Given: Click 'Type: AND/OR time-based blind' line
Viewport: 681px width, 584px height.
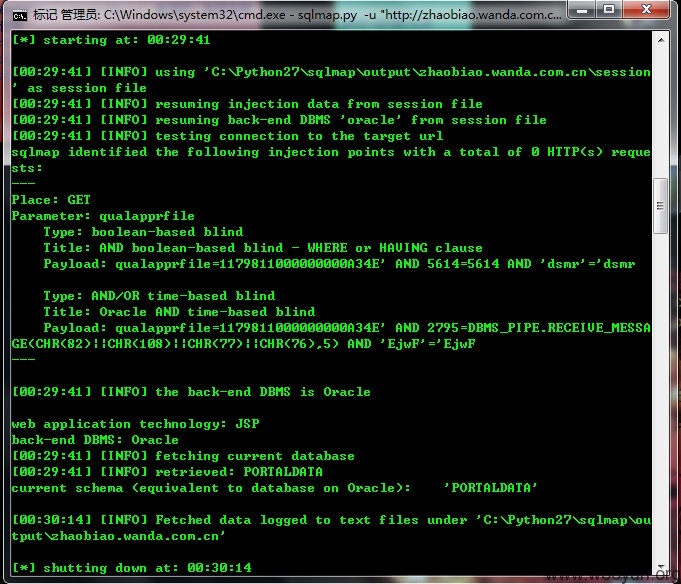Looking at the screenshot, I should (159, 296).
